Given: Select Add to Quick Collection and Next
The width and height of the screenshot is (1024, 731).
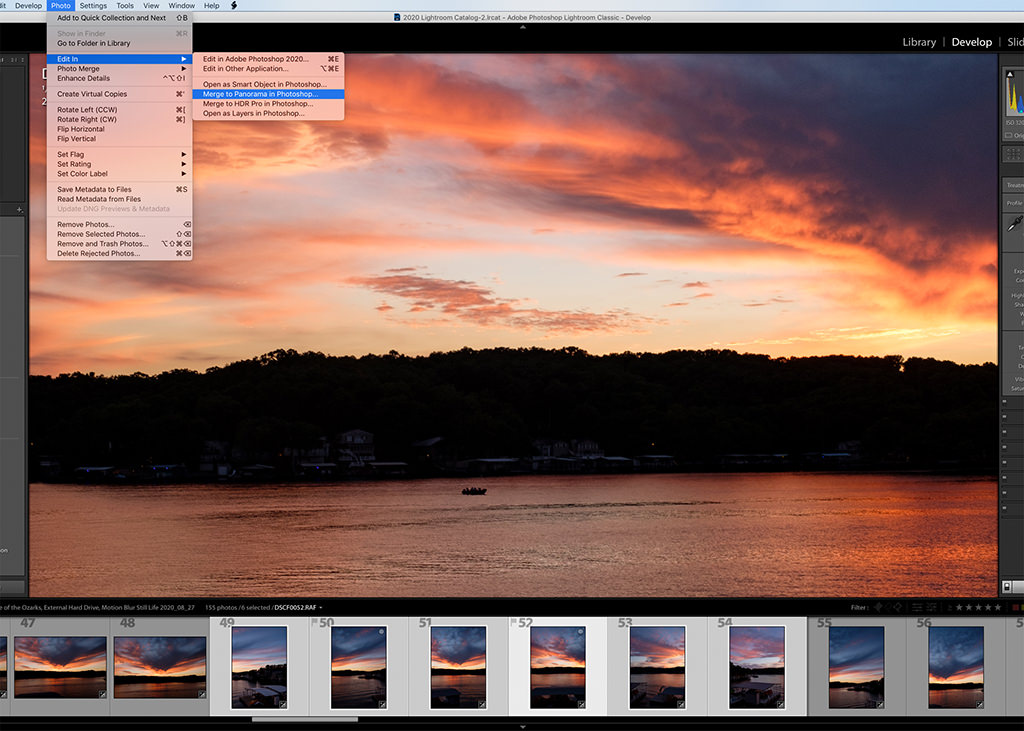Looking at the screenshot, I should pyautogui.click(x=120, y=18).
